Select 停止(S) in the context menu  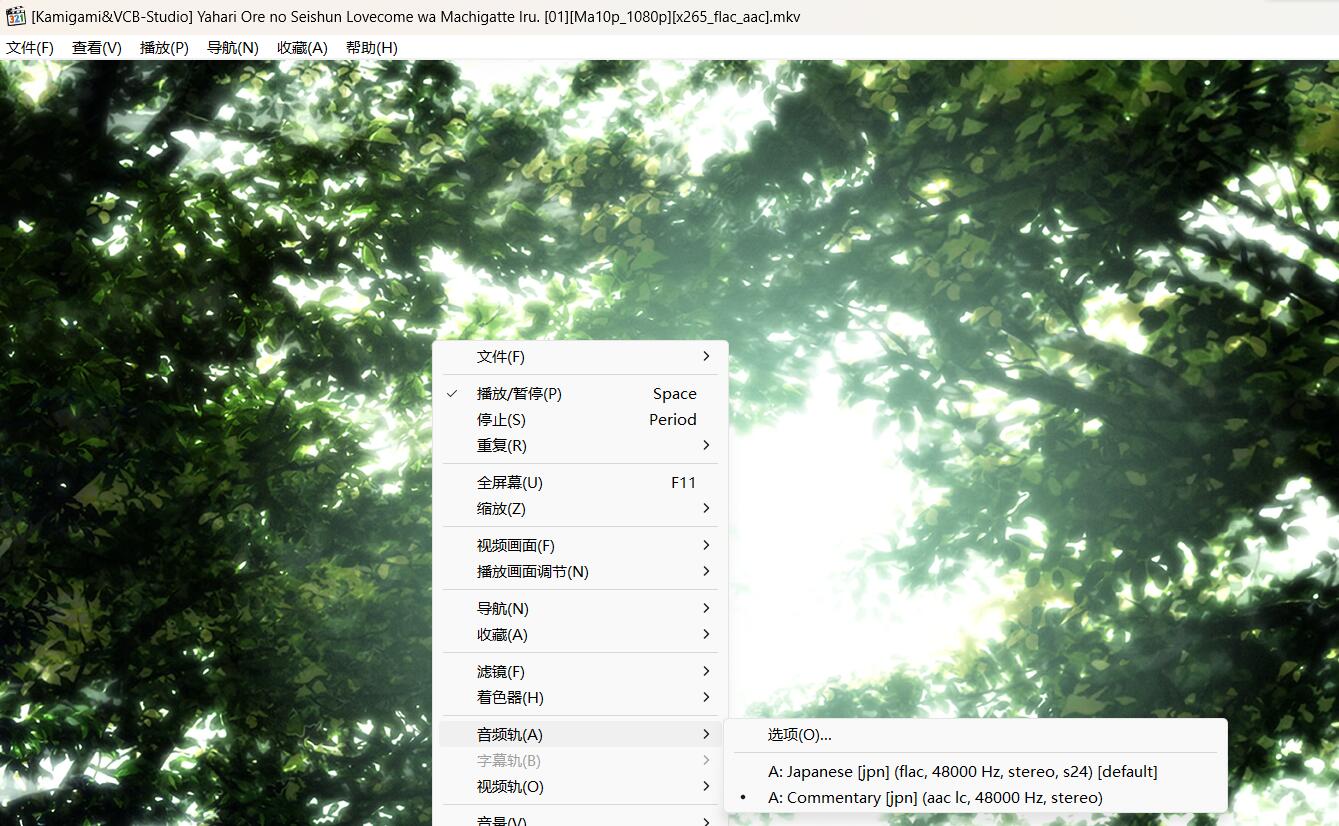tap(580, 420)
